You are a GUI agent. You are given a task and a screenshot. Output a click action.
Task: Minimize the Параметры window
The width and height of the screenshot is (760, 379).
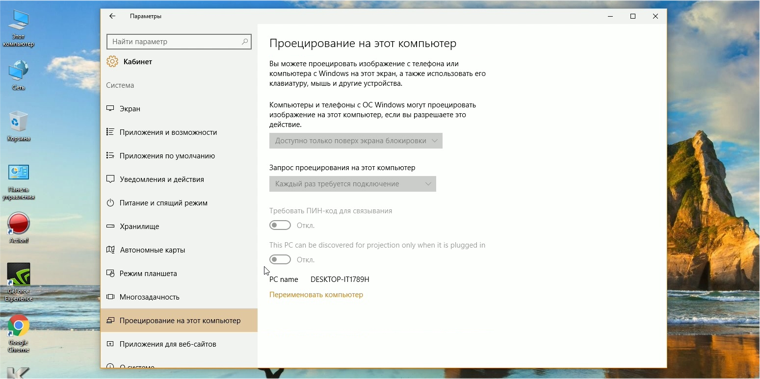610,16
